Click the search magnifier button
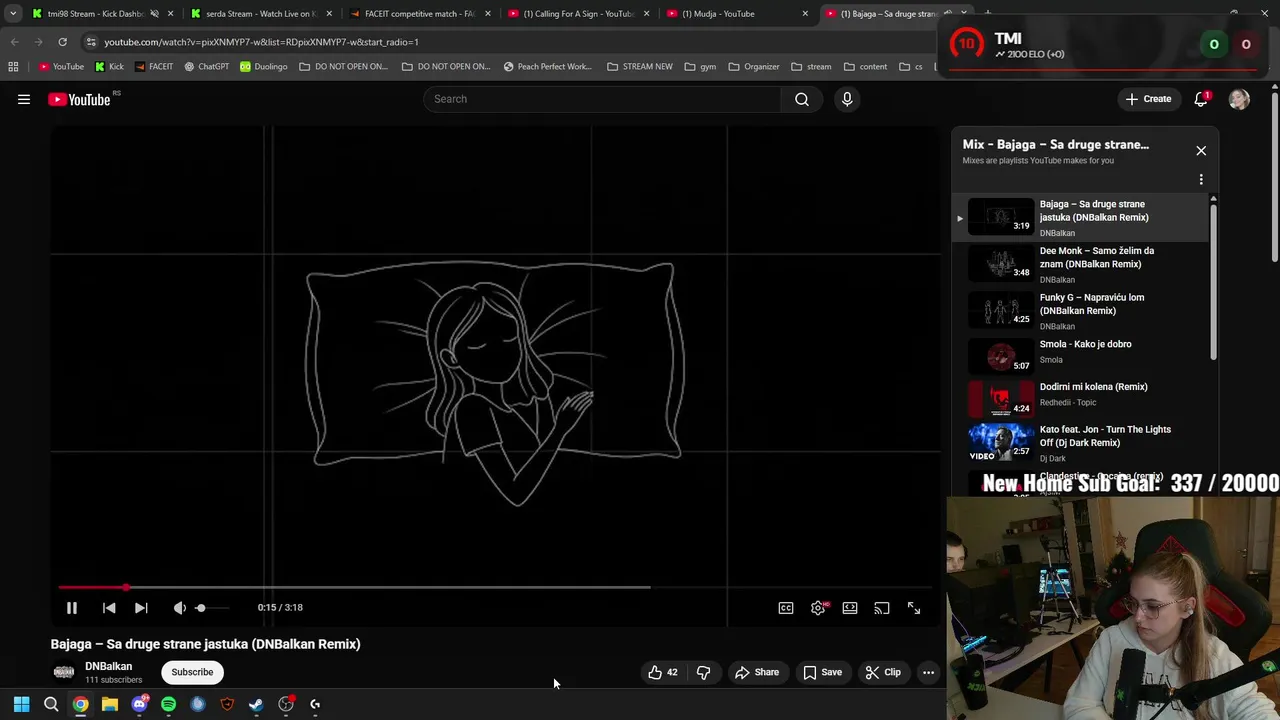This screenshot has width=1280, height=720. (x=802, y=99)
